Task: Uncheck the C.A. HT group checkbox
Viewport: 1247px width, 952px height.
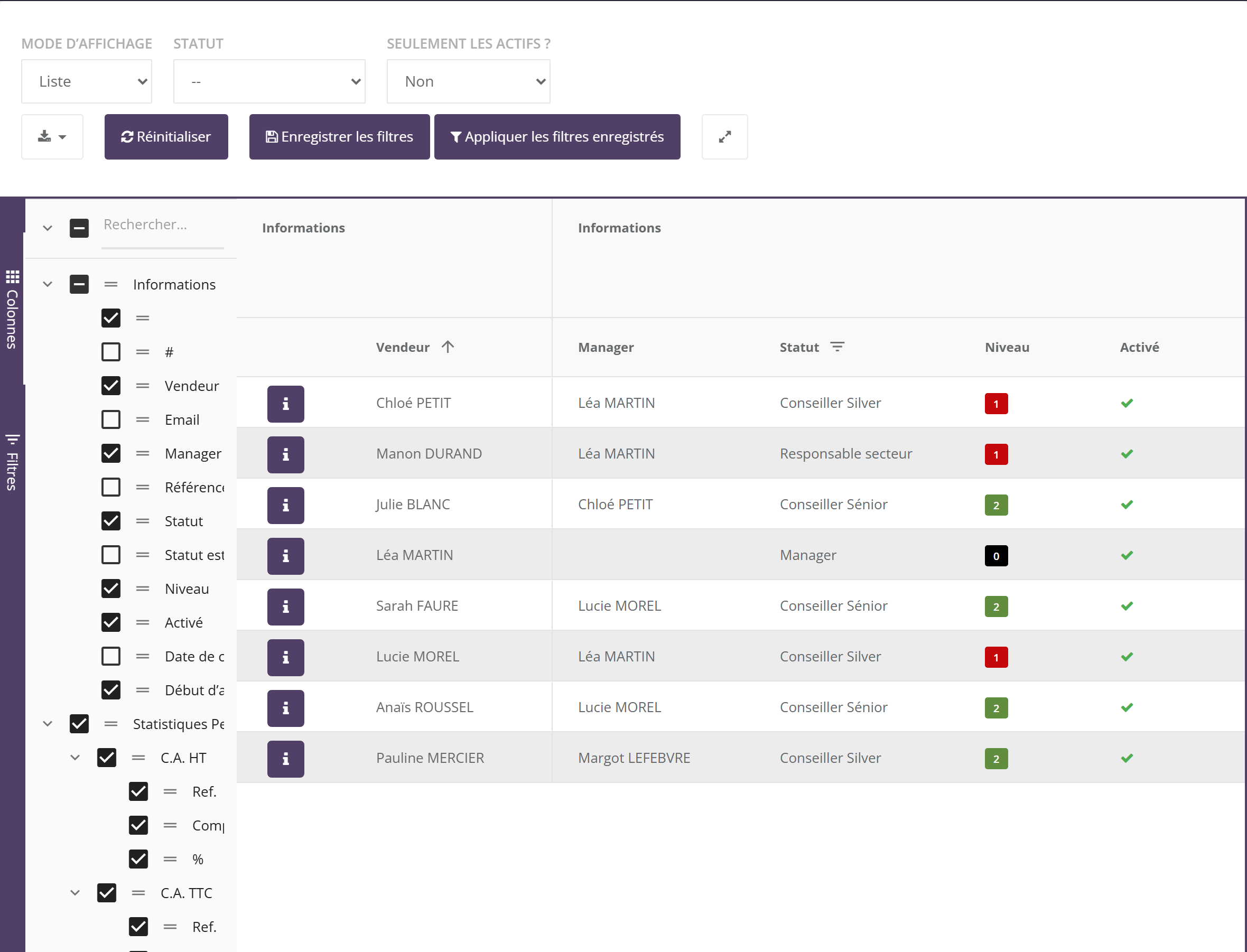Action: (107, 758)
